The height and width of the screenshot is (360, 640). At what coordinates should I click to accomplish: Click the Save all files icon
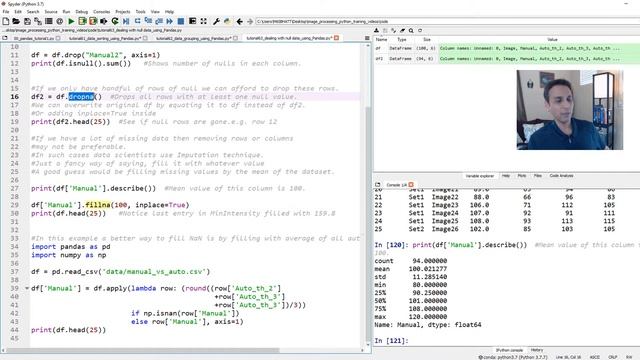coord(38,21)
